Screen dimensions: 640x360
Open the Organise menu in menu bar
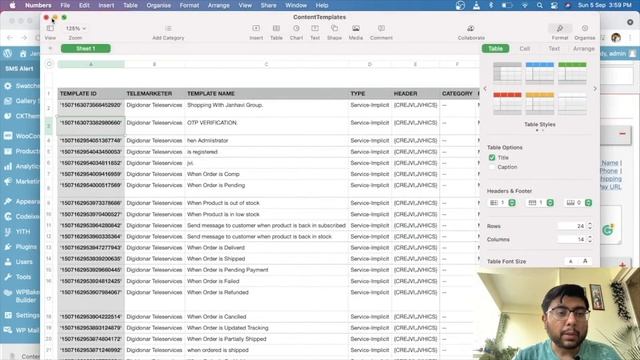pyautogui.click(x=158, y=5)
